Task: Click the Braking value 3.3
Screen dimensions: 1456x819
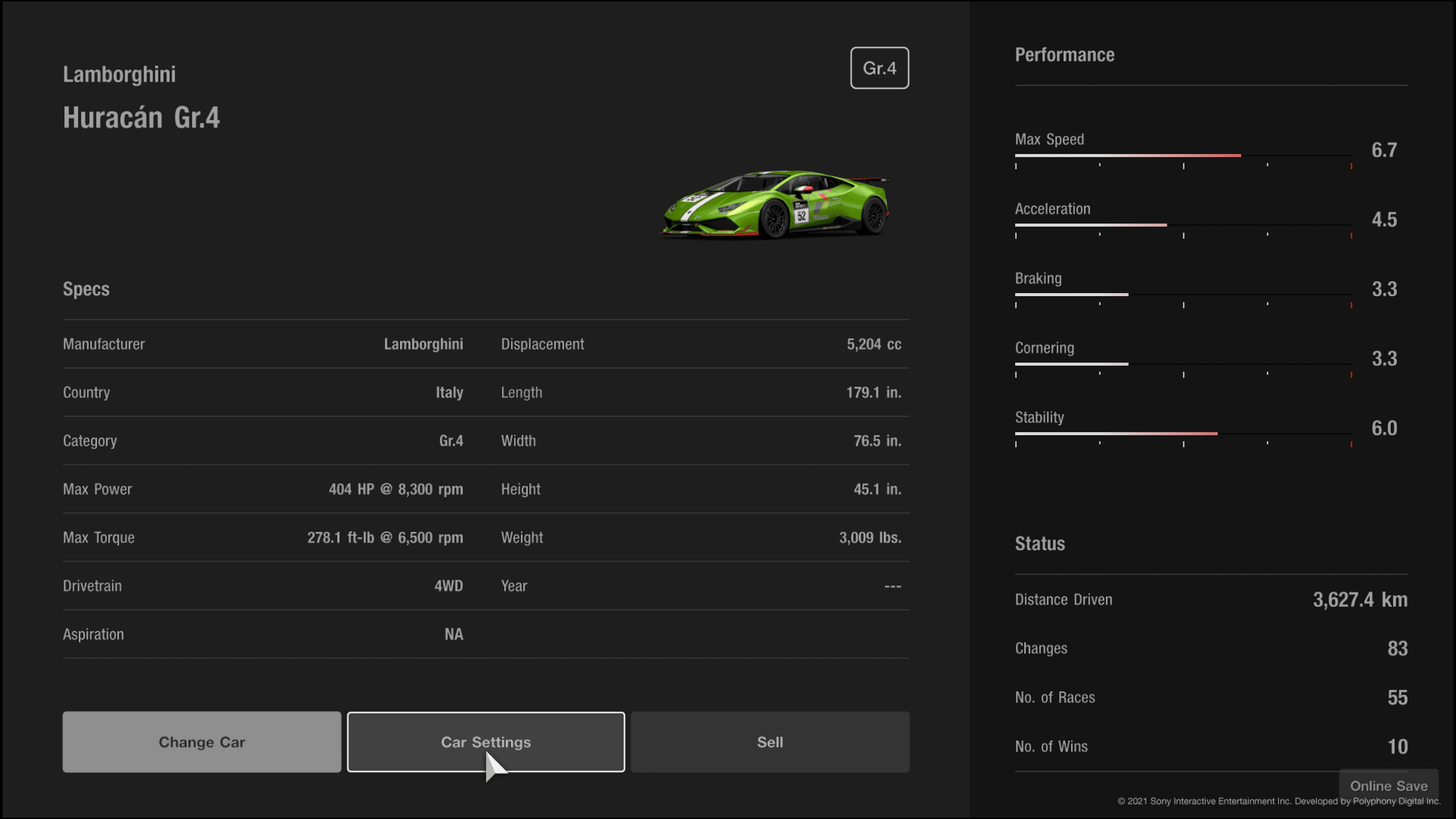Action: coord(1384,289)
